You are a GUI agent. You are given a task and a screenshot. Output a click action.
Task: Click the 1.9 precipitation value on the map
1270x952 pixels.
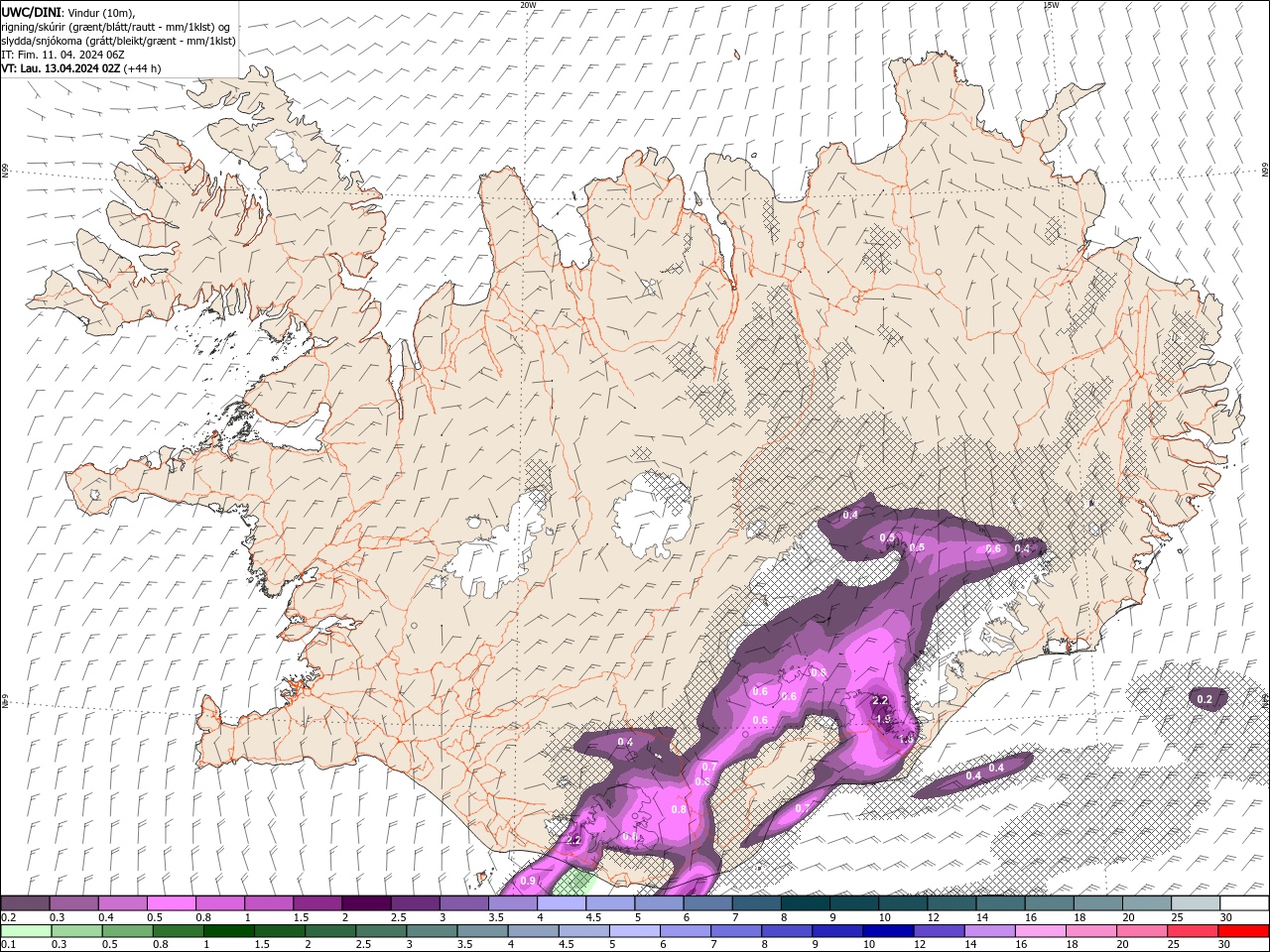[883, 718]
